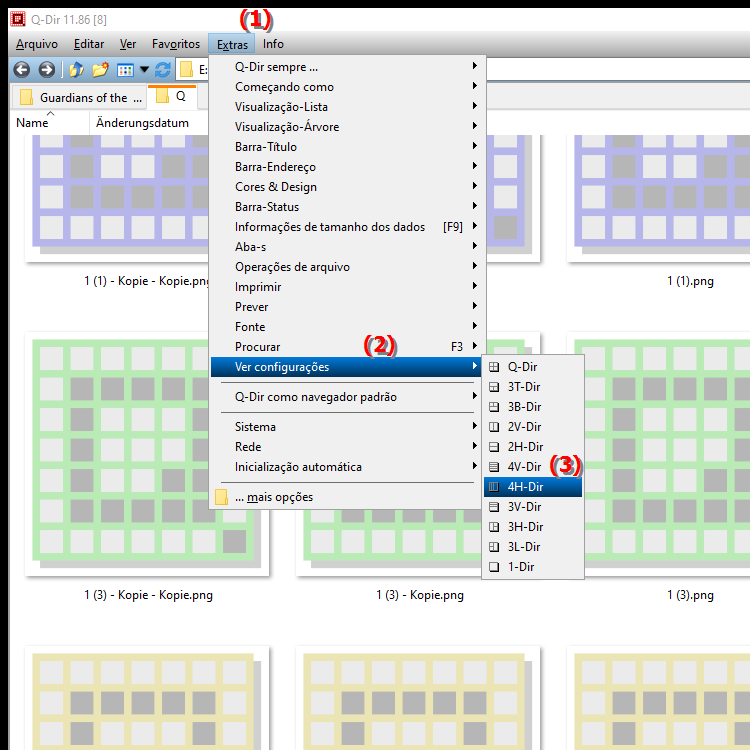Switch to the Guardians of the ... tab
This screenshot has width=750, height=750.
point(79,98)
